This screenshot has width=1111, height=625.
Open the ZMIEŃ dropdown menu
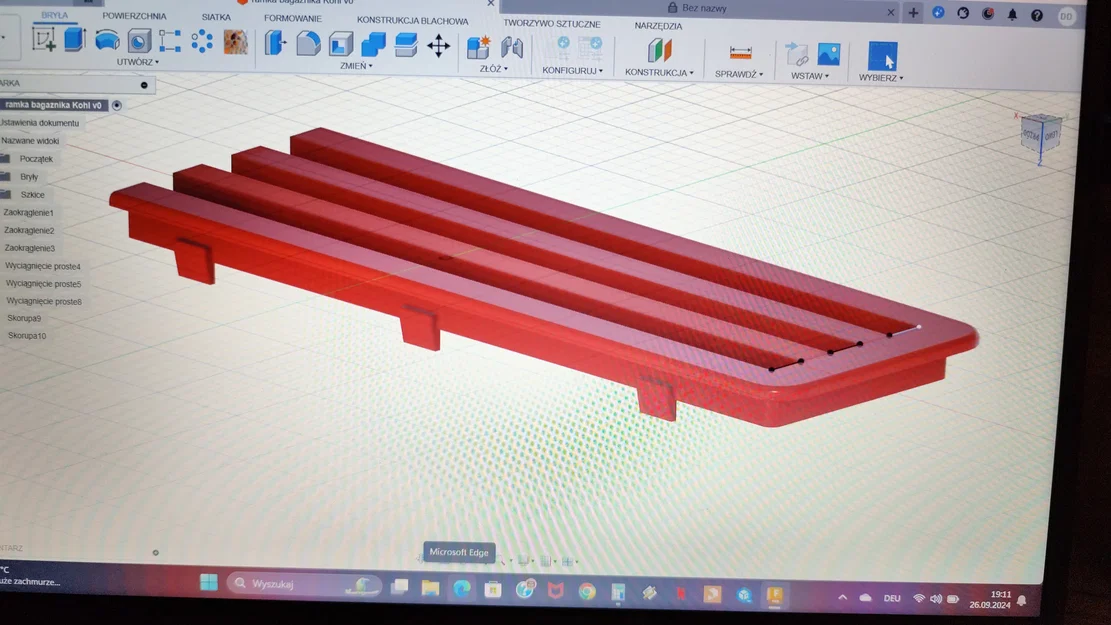(x=356, y=66)
